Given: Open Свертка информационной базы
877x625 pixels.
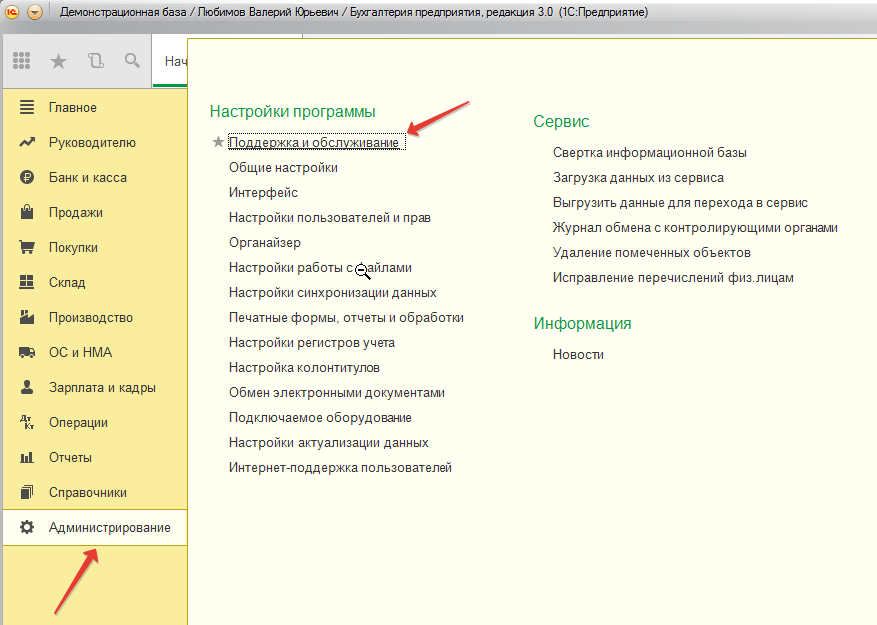Looking at the screenshot, I should (649, 153).
